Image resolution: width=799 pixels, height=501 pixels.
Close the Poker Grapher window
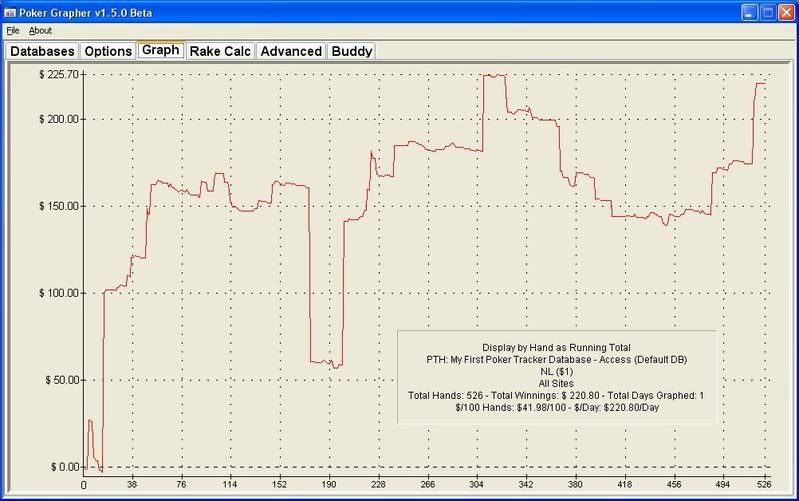click(786, 12)
